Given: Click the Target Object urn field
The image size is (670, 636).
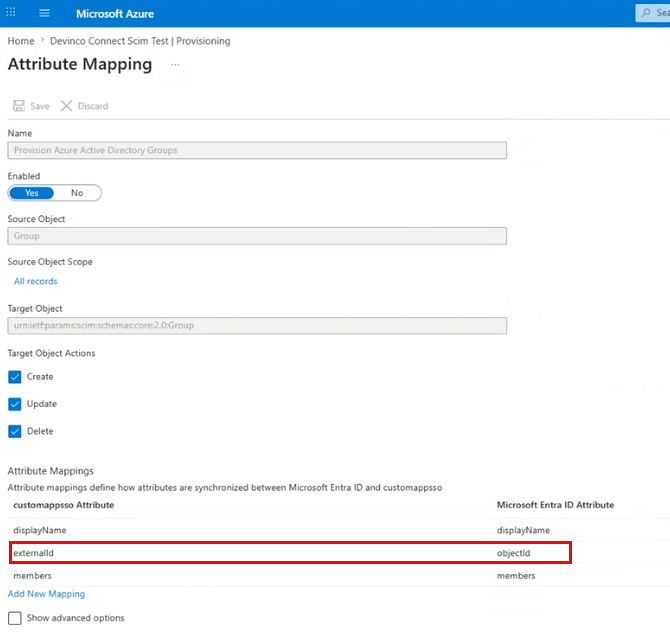Looking at the screenshot, I should [x=257, y=326].
